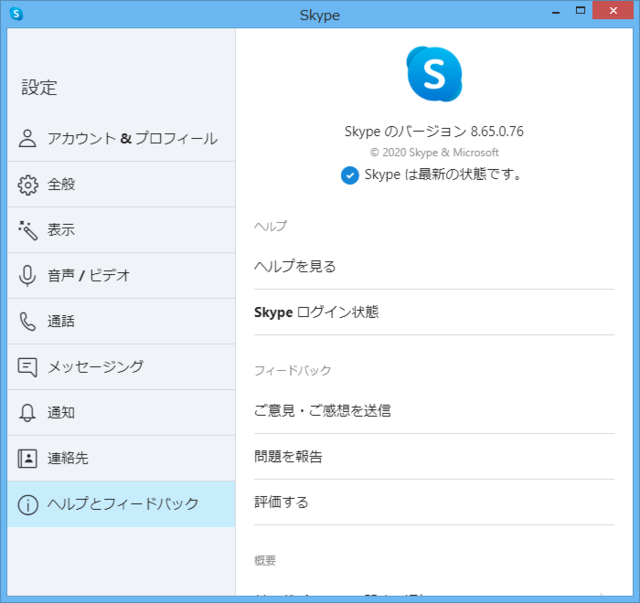The height and width of the screenshot is (603, 640).
Task: Click the large Skype logo above the version
Action: click(434, 74)
